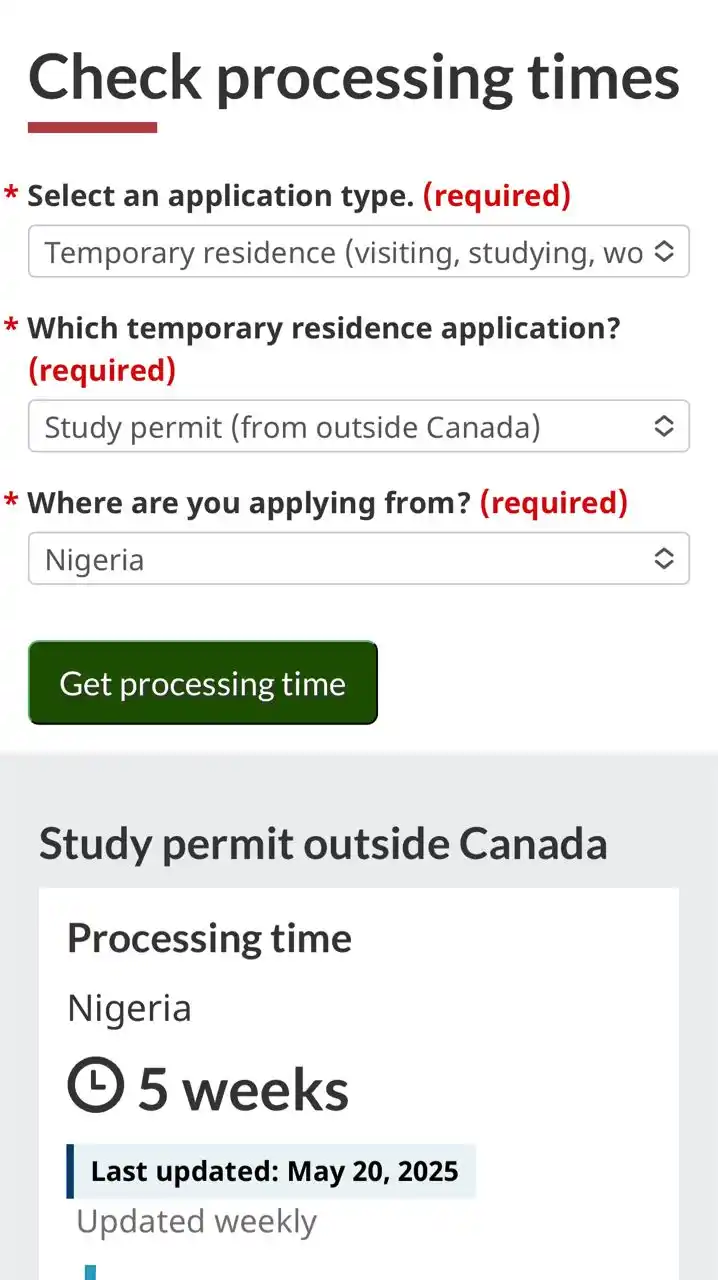Viewport: 718px width, 1280px height.
Task: Open the country dropdown showing Nigeria
Action: (358, 559)
